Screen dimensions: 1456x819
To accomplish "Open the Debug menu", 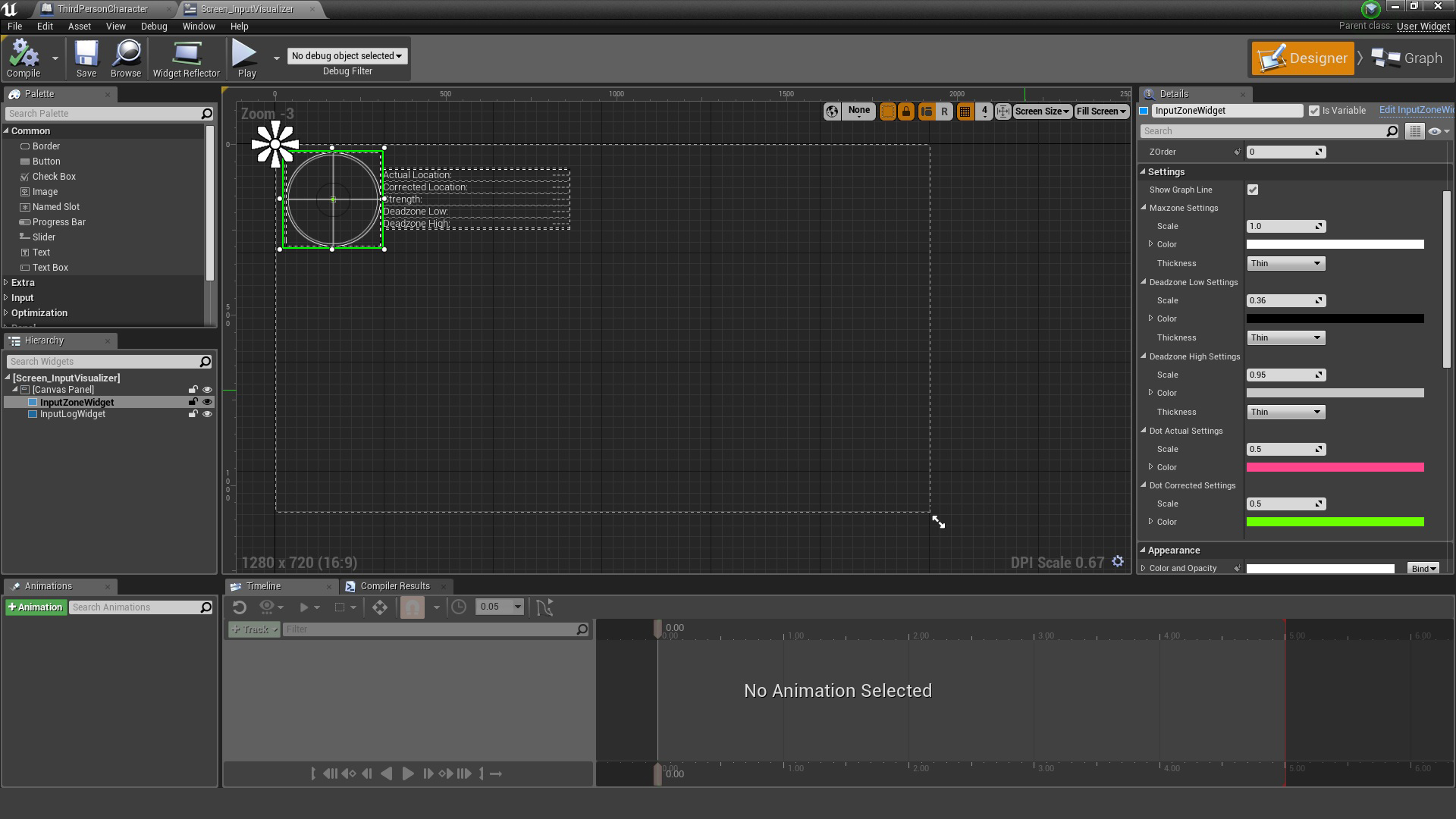I will pyautogui.click(x=154, y=26).
